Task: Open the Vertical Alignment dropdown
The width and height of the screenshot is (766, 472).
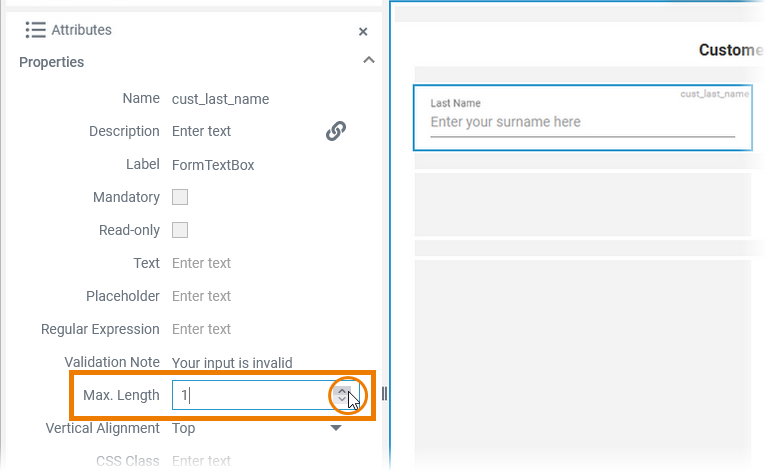Action: click(x=336, y=428)
